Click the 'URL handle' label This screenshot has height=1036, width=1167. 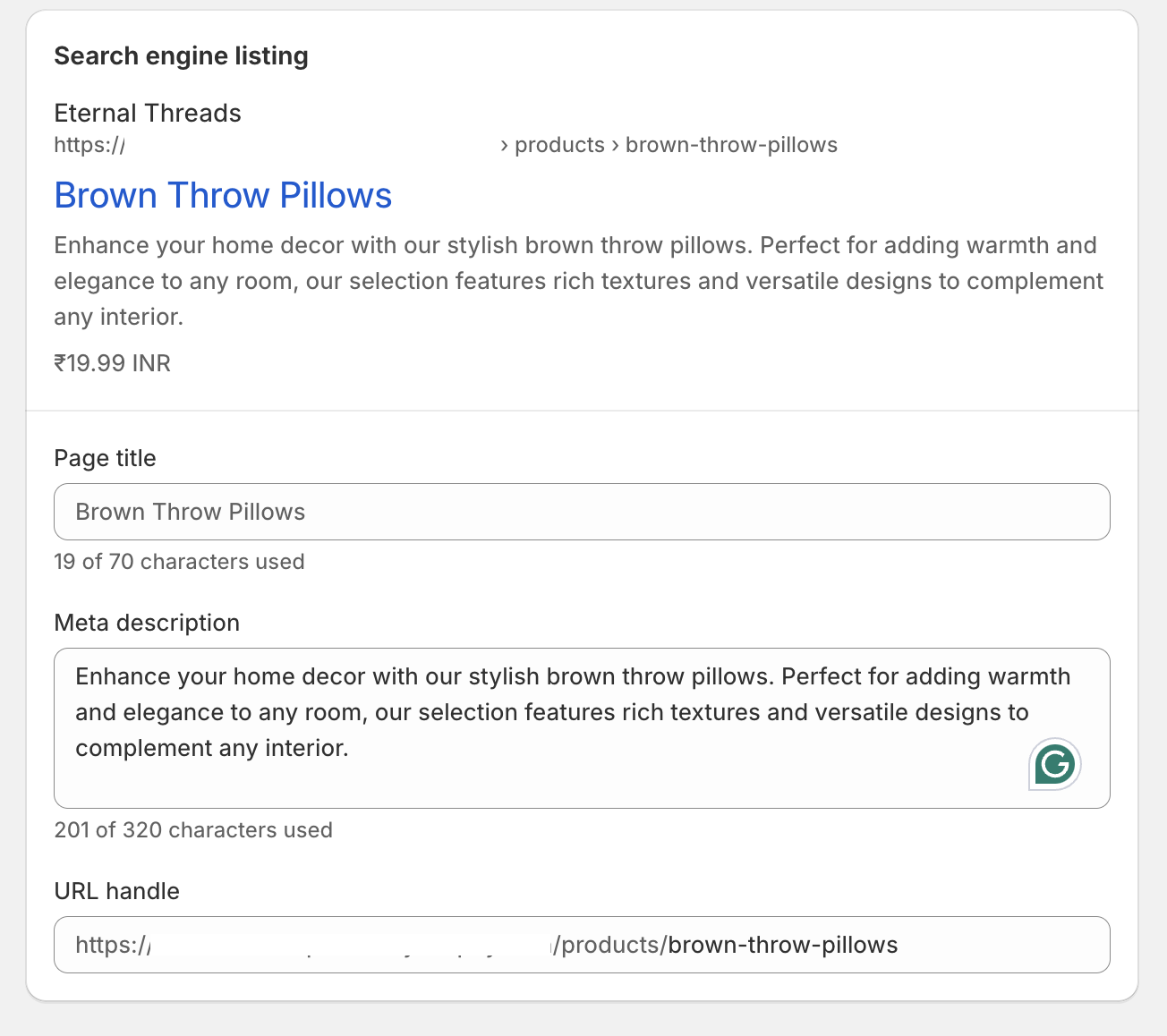(x=117, y=891)
